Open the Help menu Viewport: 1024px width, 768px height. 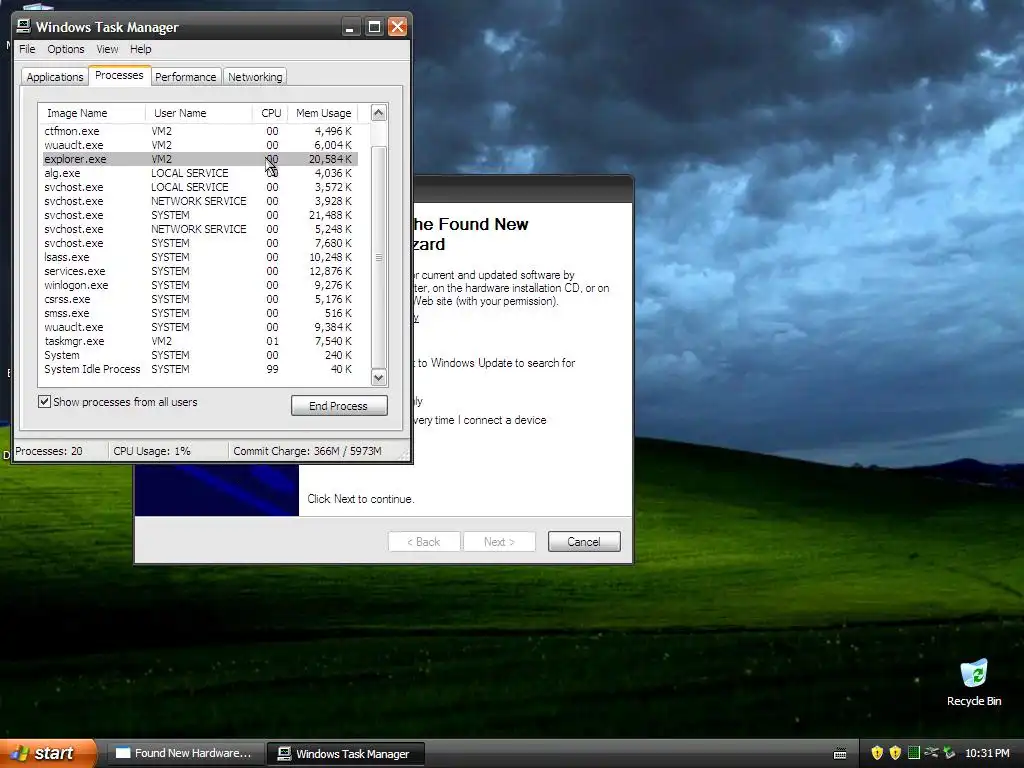(140, 49)
